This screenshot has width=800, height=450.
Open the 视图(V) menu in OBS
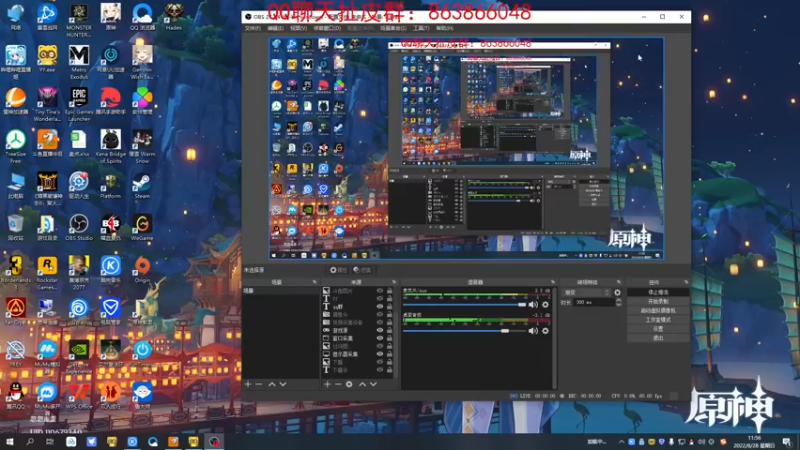pos(298,28)
